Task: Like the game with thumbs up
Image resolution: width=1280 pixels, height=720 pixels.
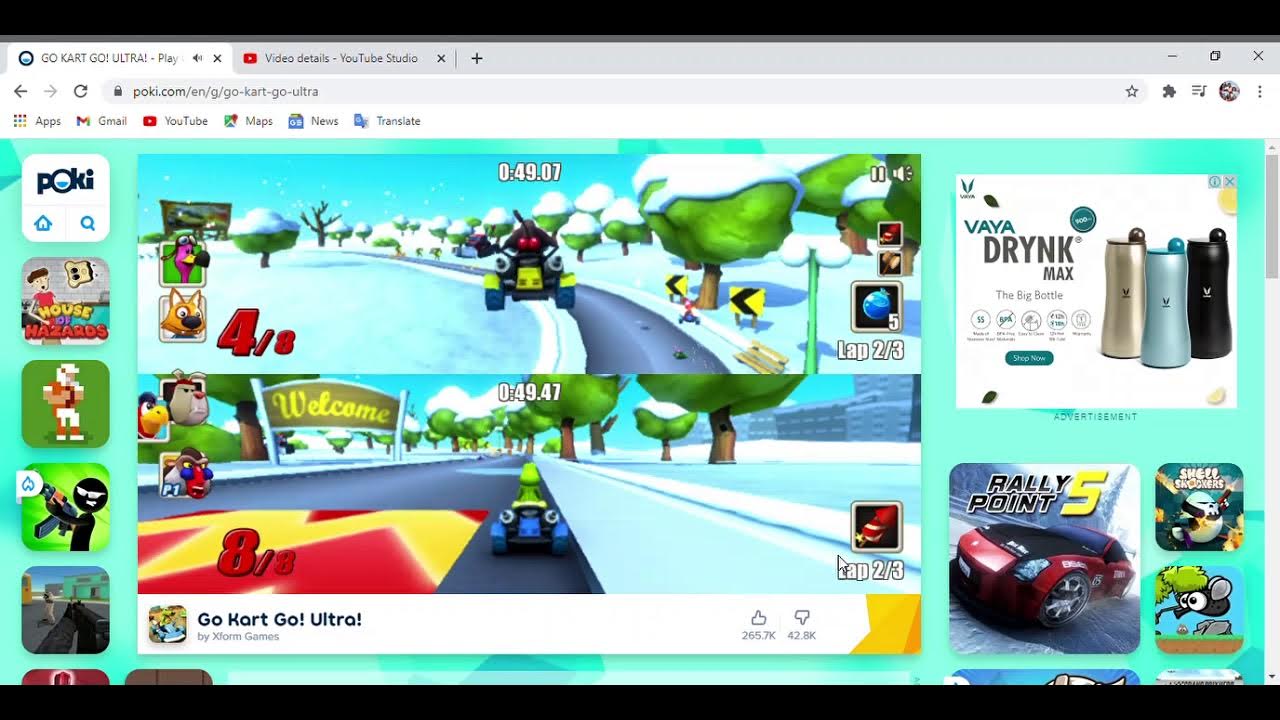Action: 758,618
